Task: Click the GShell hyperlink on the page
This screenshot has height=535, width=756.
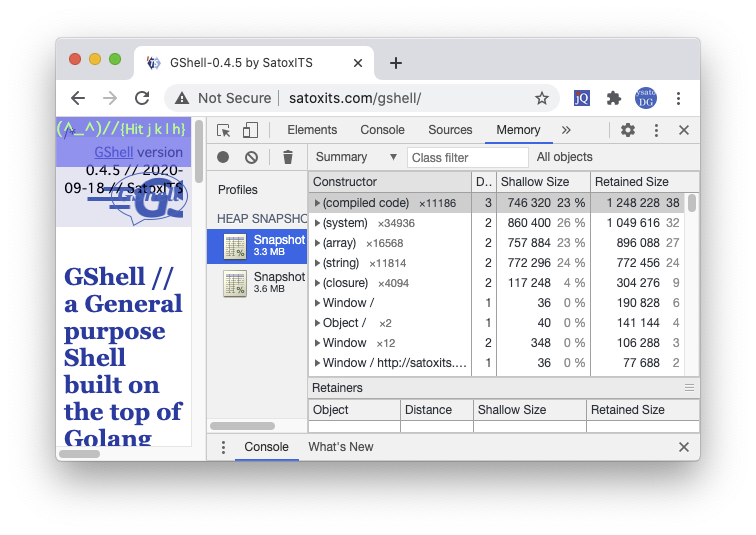Action: 113,153
